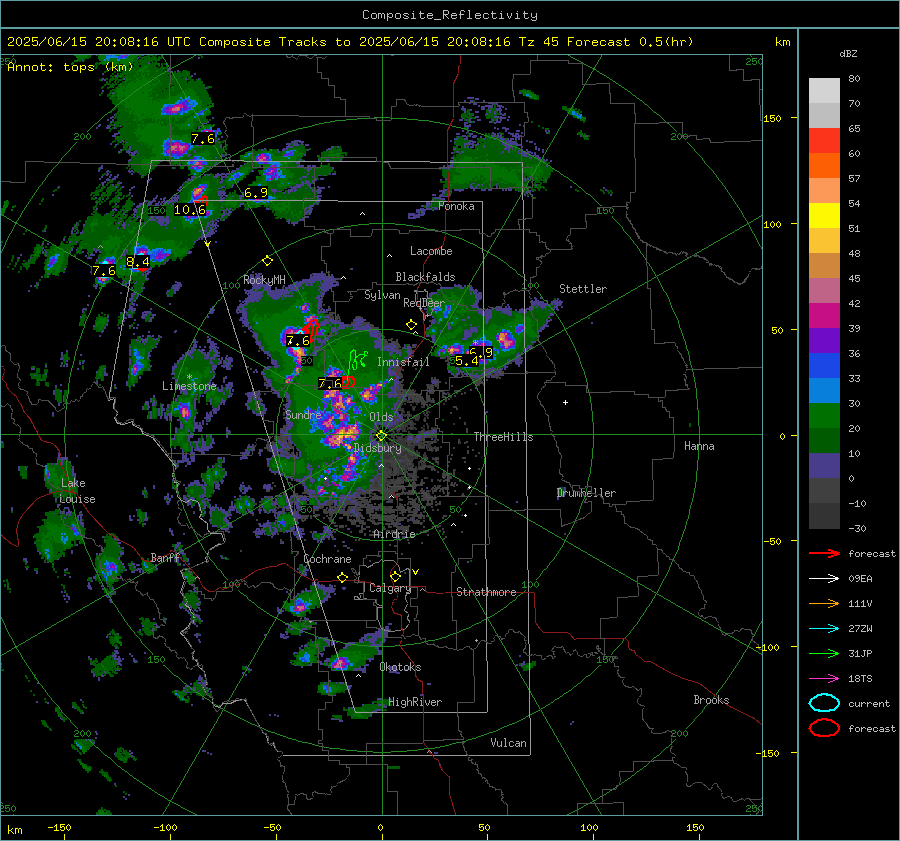Click the 150 tick on bottom axis
900x841 pixels.
pos(695,828)
